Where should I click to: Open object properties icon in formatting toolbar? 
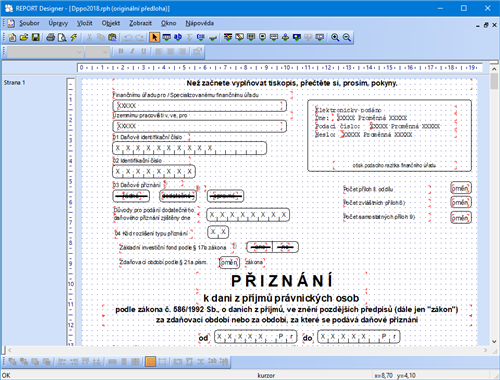pos(197,51)
